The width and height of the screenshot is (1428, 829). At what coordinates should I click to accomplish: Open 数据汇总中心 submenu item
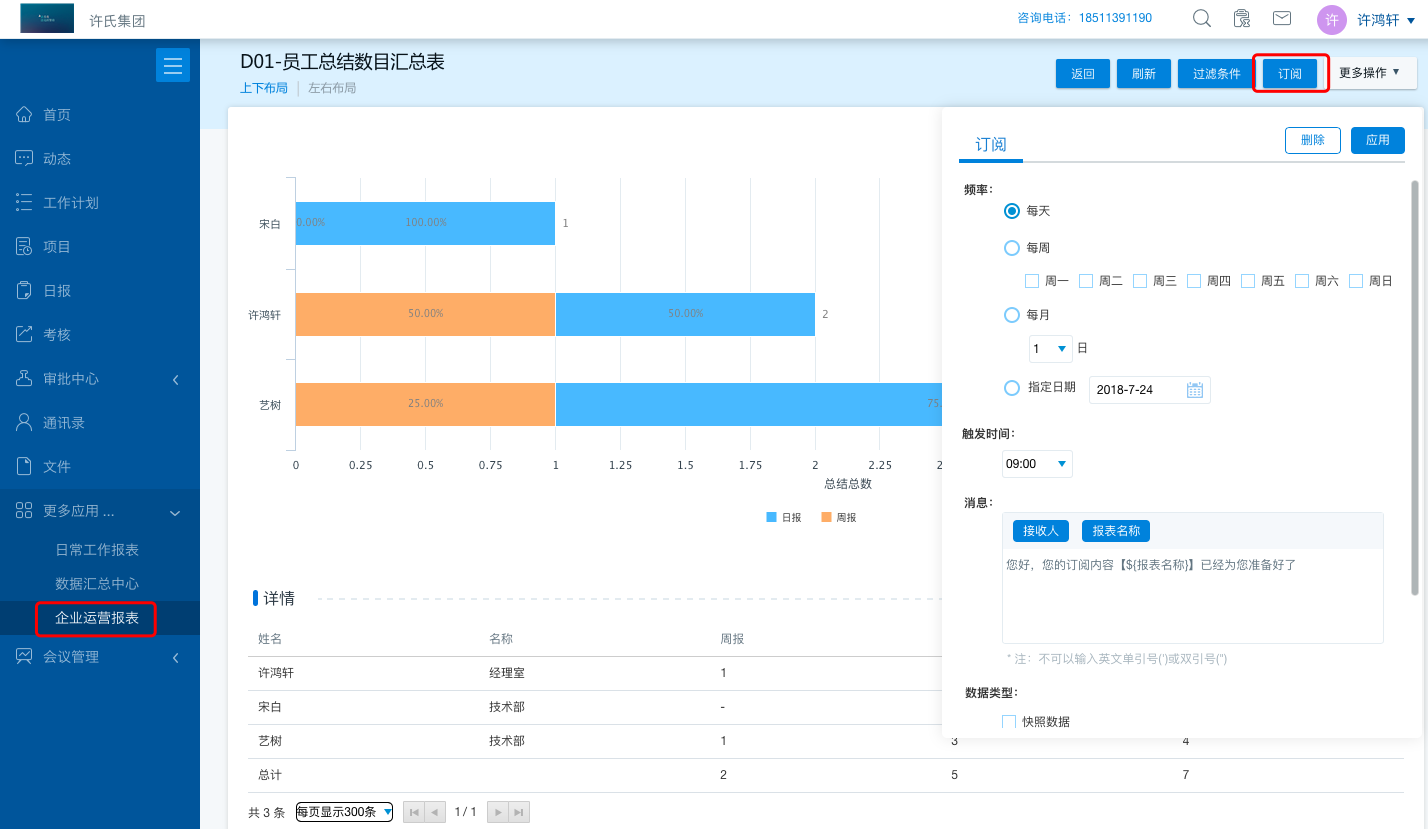(97, 584)
